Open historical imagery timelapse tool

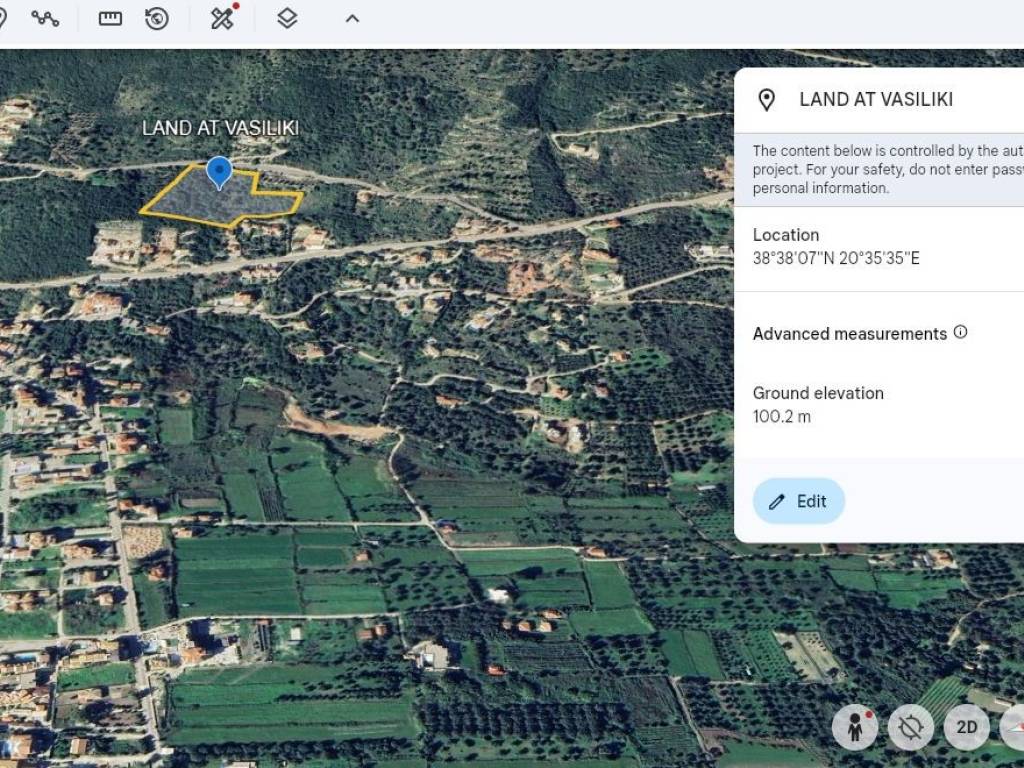[157, 18]
